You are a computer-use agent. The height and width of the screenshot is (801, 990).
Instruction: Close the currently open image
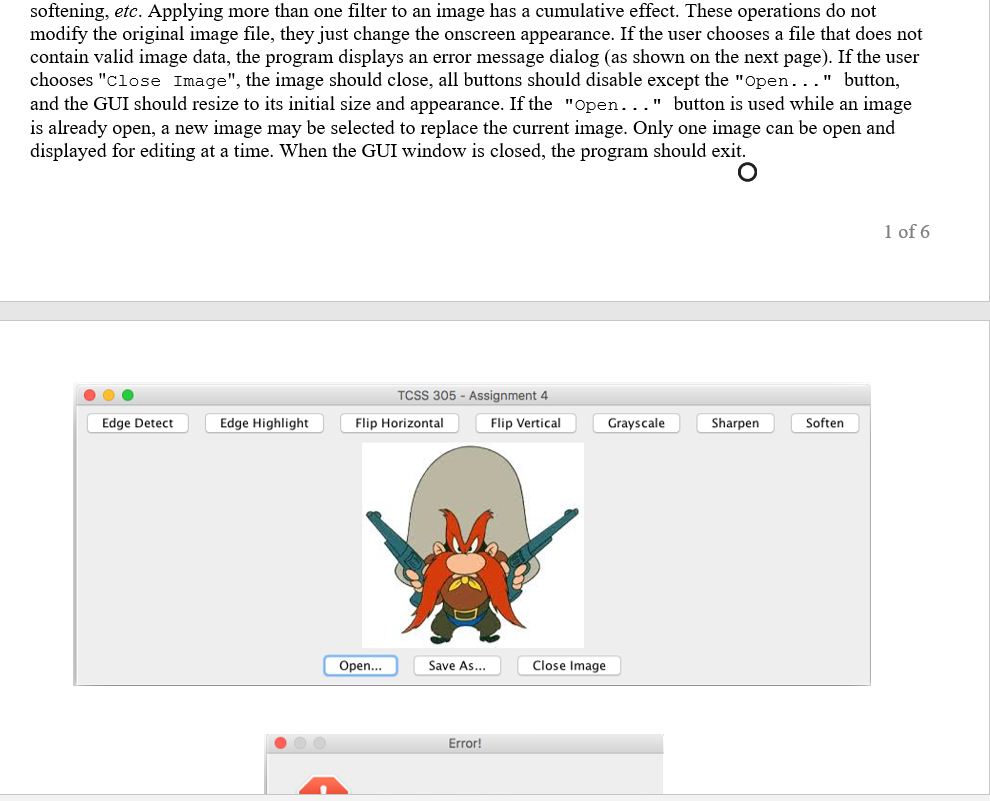pyautogui.click(x=568, y=665)
